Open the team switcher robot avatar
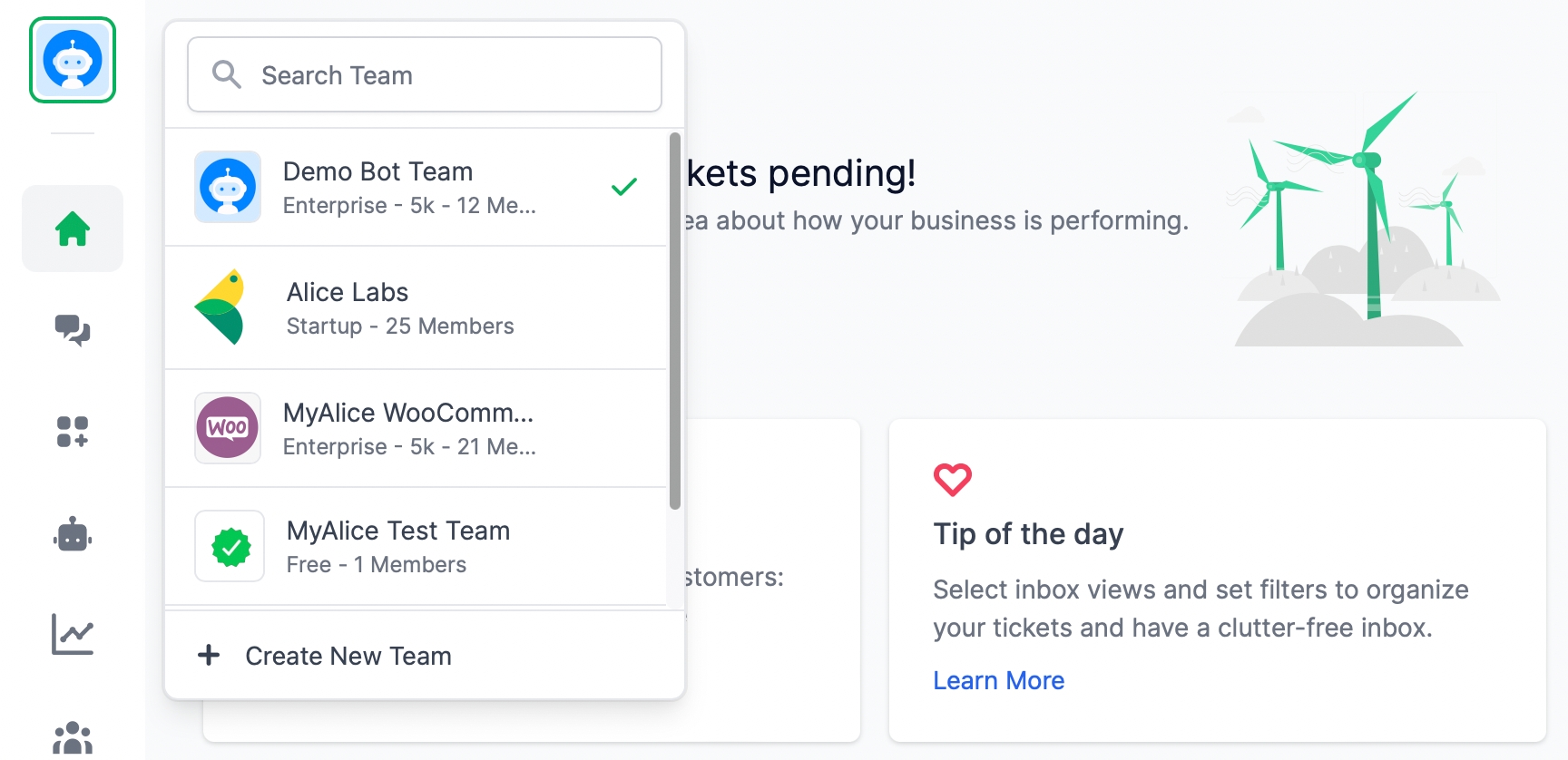Screen dimensions: 1568x760 click(73, 60)
